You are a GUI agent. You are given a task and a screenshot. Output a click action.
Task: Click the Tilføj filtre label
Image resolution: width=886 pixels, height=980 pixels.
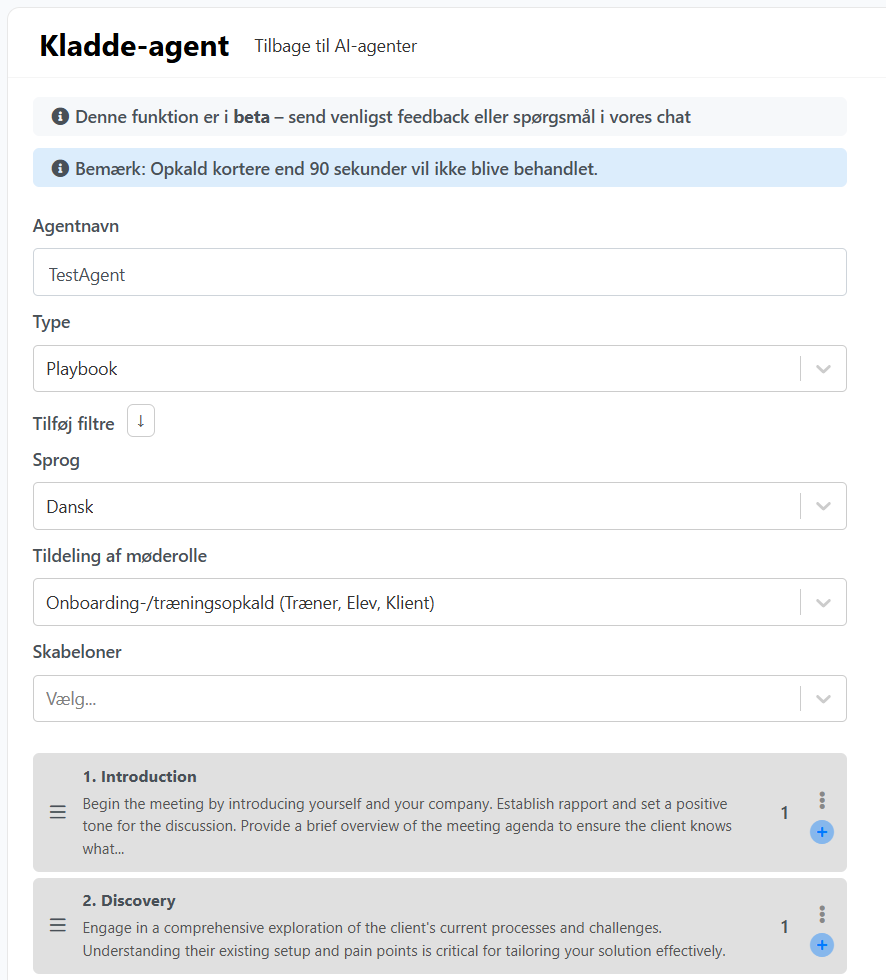click(74, 424)
